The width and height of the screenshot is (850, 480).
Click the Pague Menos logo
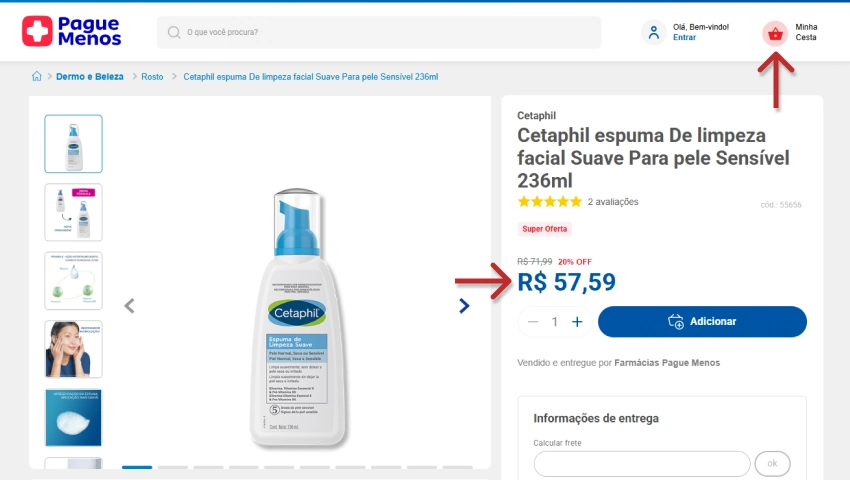pos(72,31)
